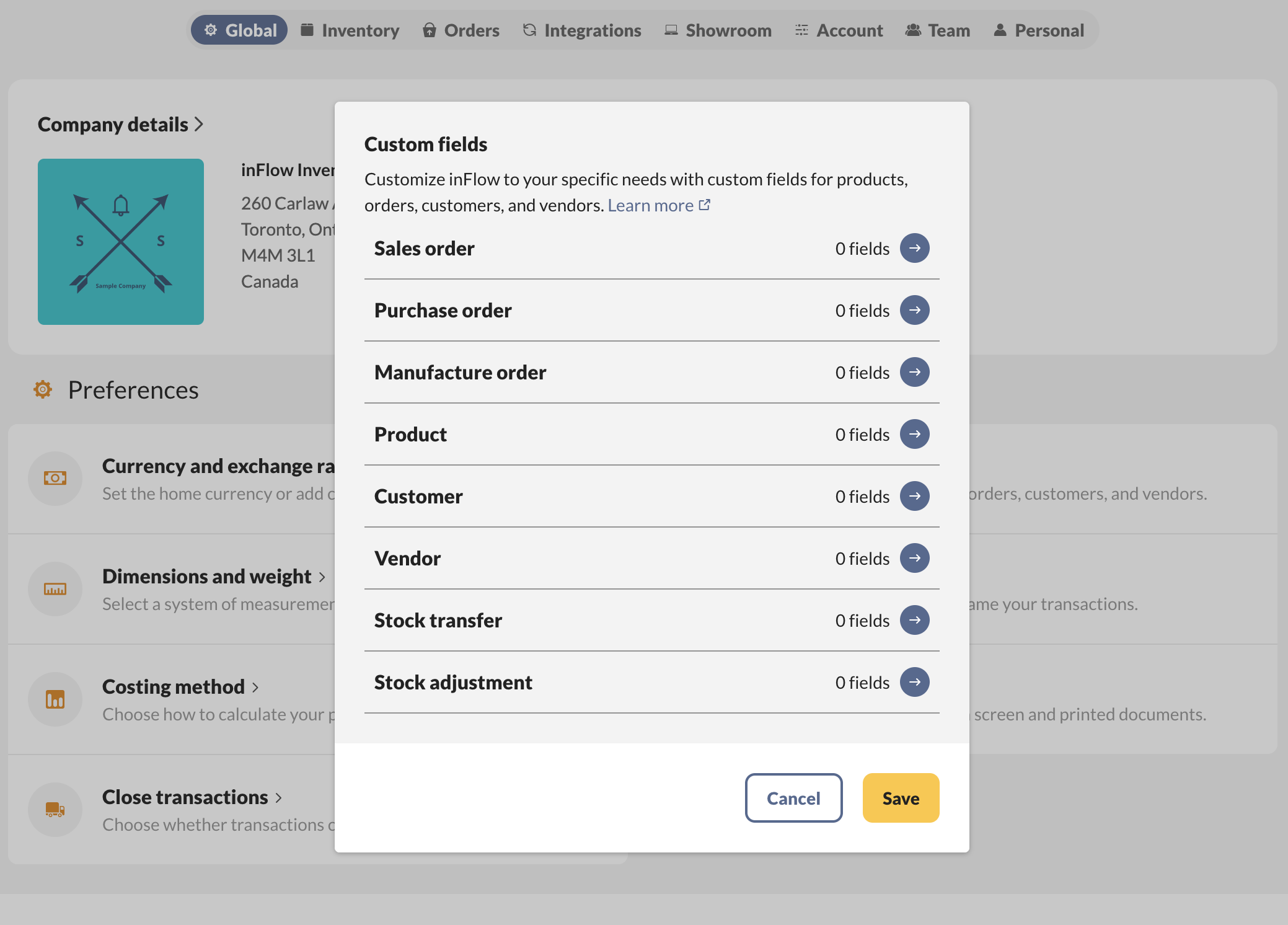Viewport: 1288px width, 925px height.
Task: Click the Purchase order row label
Action: [x=443, y=310]
